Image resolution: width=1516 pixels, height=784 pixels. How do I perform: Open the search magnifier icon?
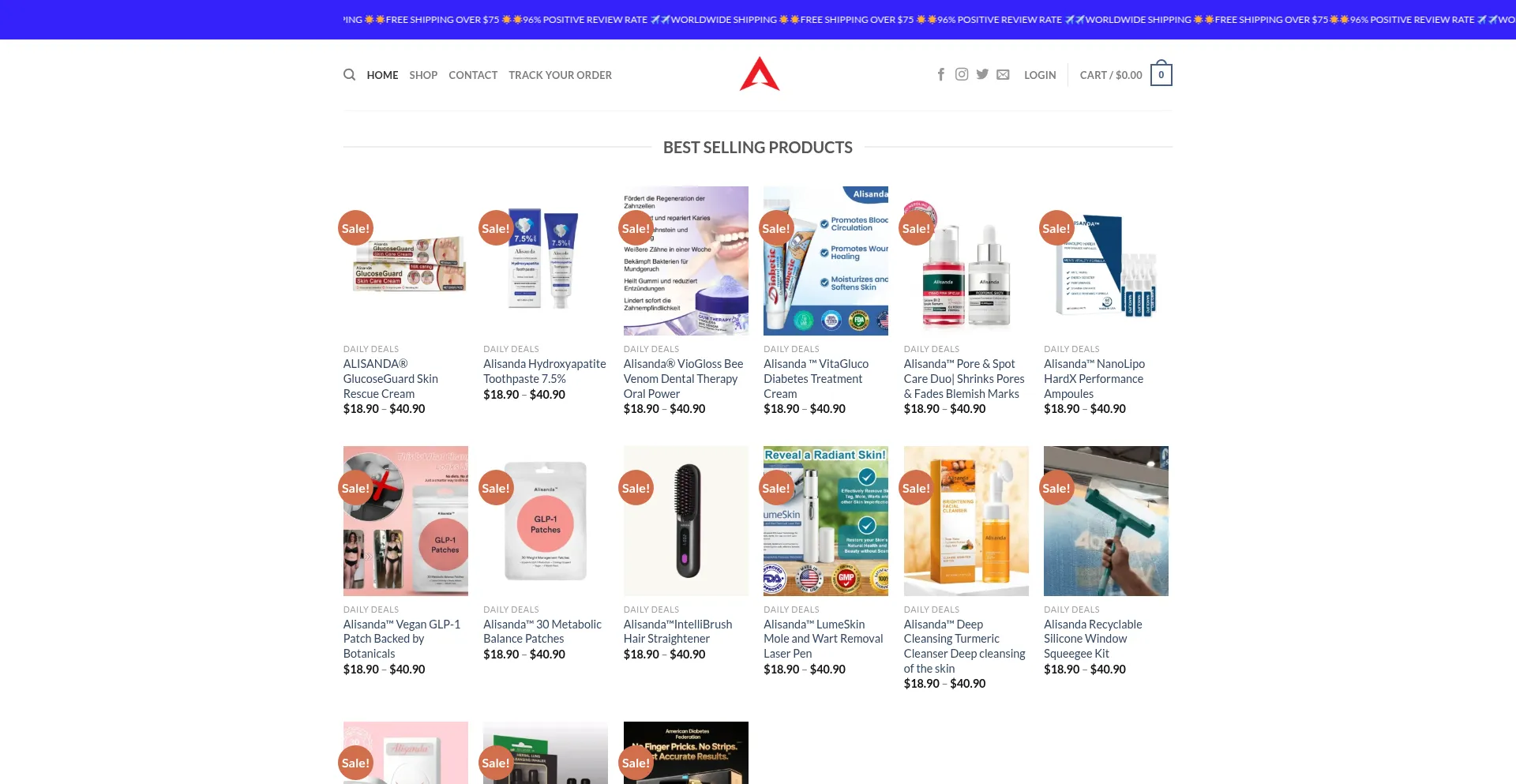click(x=349, y=75)
